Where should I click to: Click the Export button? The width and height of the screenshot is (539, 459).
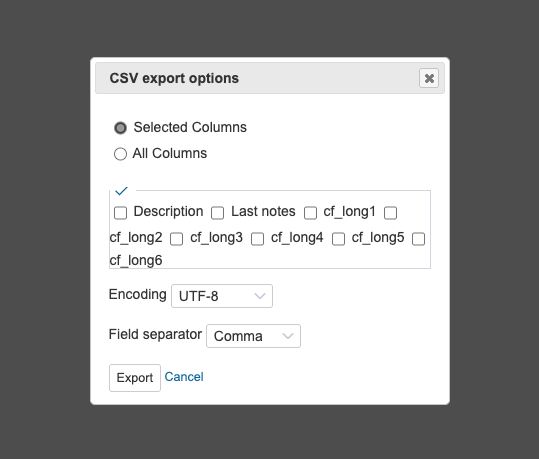tap(135, 378)
